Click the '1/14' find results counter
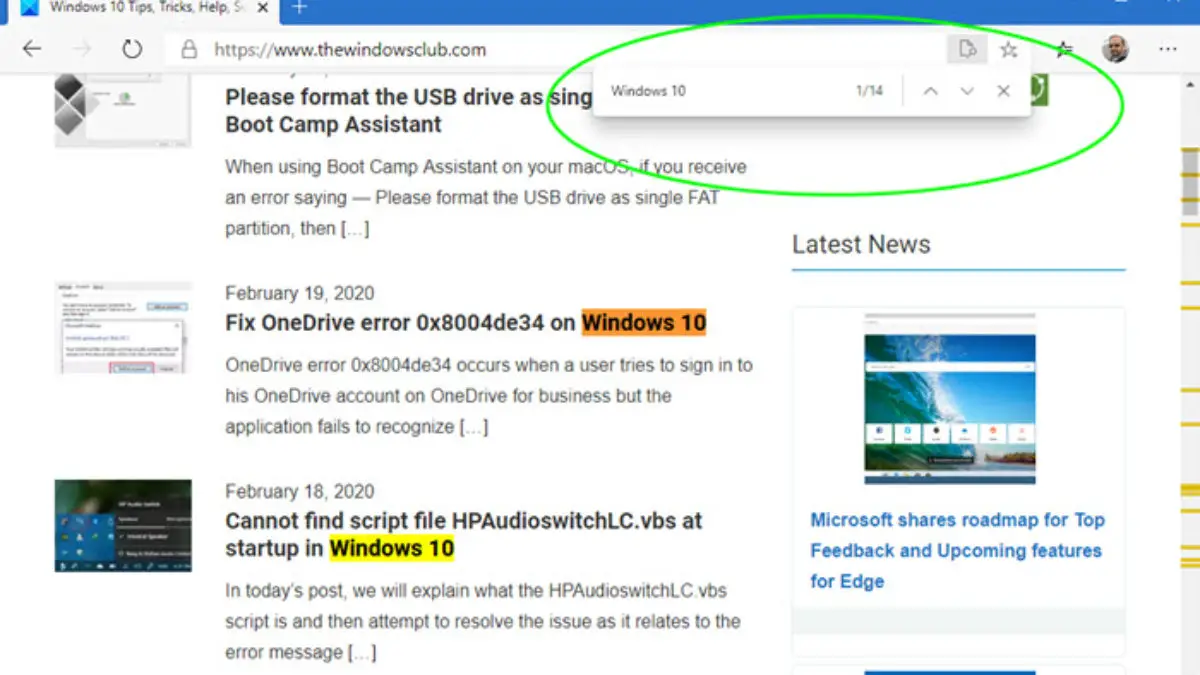Viewport: 1200px width, 675px height. tap(869, 91)
